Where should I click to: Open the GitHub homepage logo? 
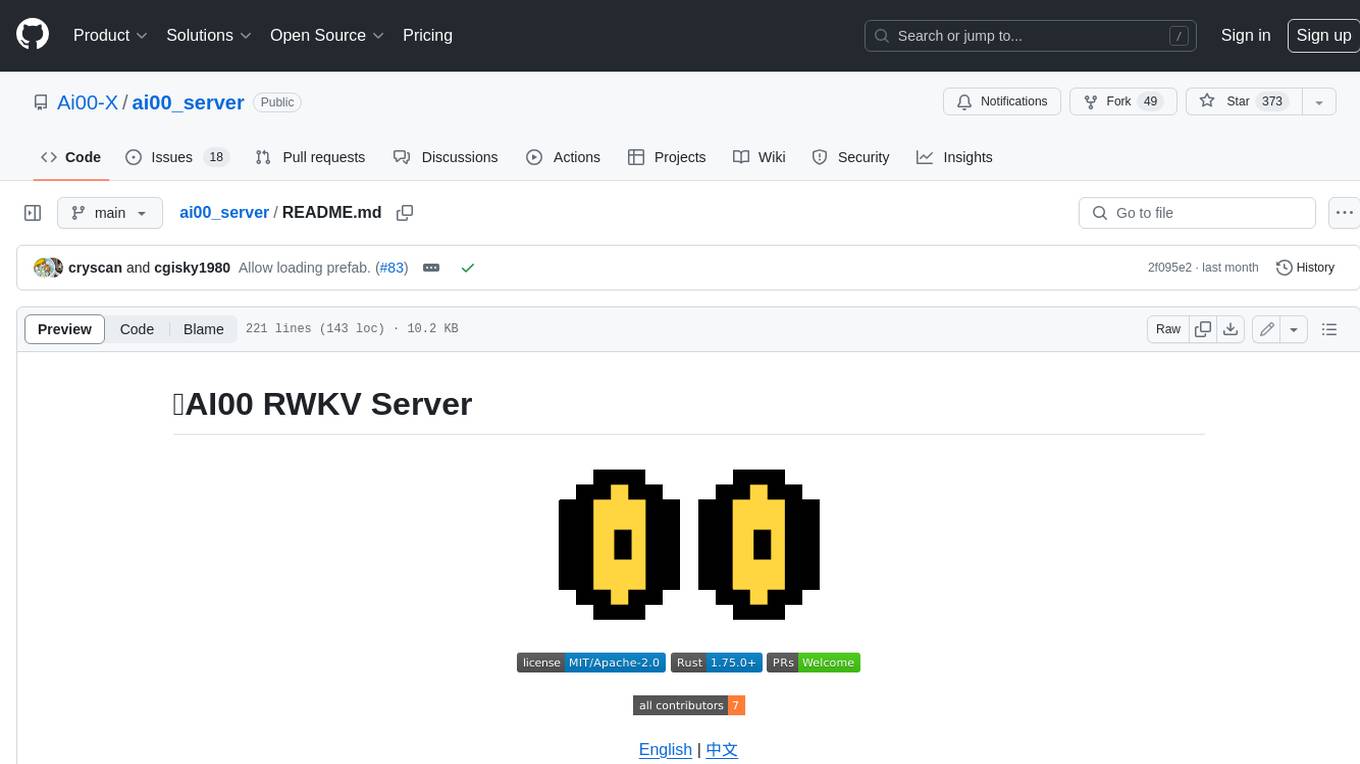(32, 35)
